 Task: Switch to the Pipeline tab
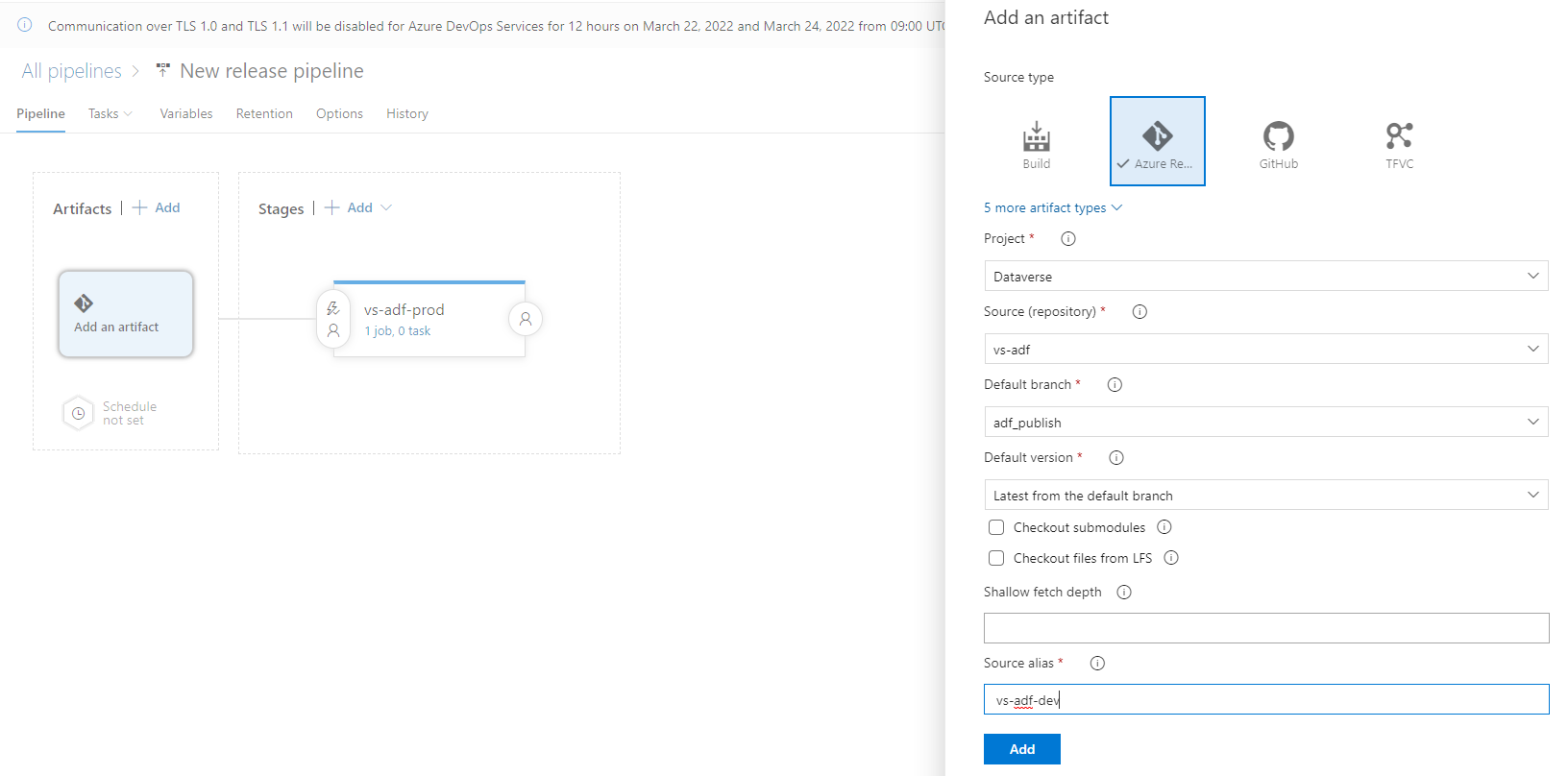[x=40, y=113]
